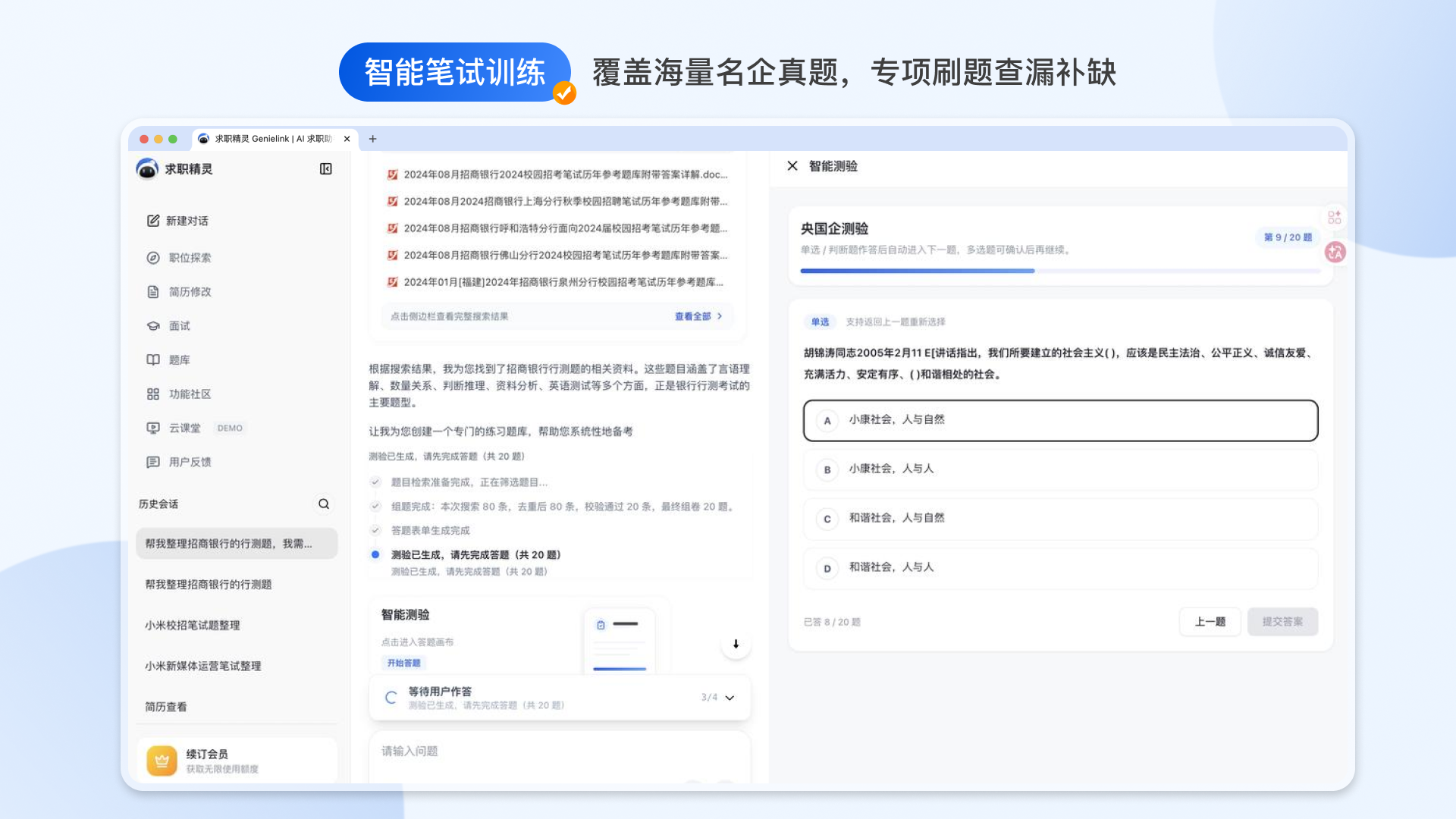Click the 简历修改 document icon
Viewport: 1456px width, 819px height.
coord(153,292)
